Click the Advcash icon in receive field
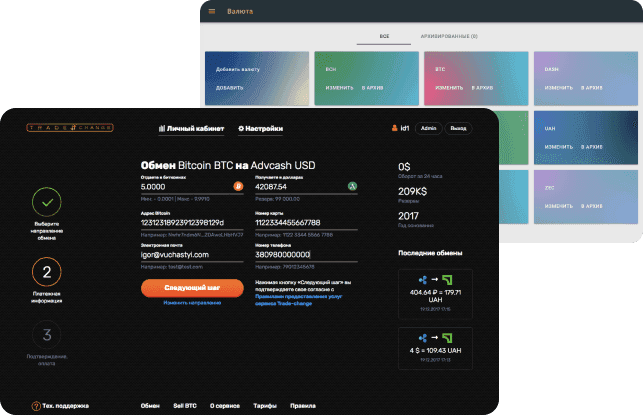Viewport: 643px width, 415px height. (352, 186)
